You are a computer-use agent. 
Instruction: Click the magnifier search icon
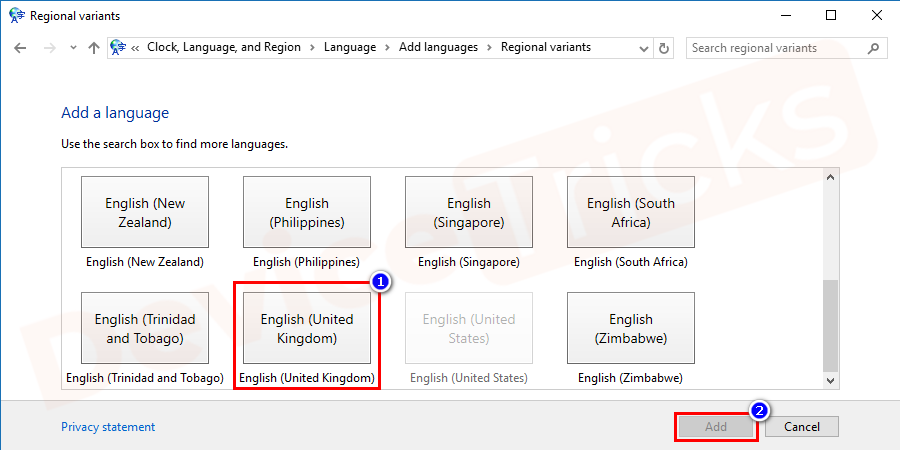click(x=873, y=48)
